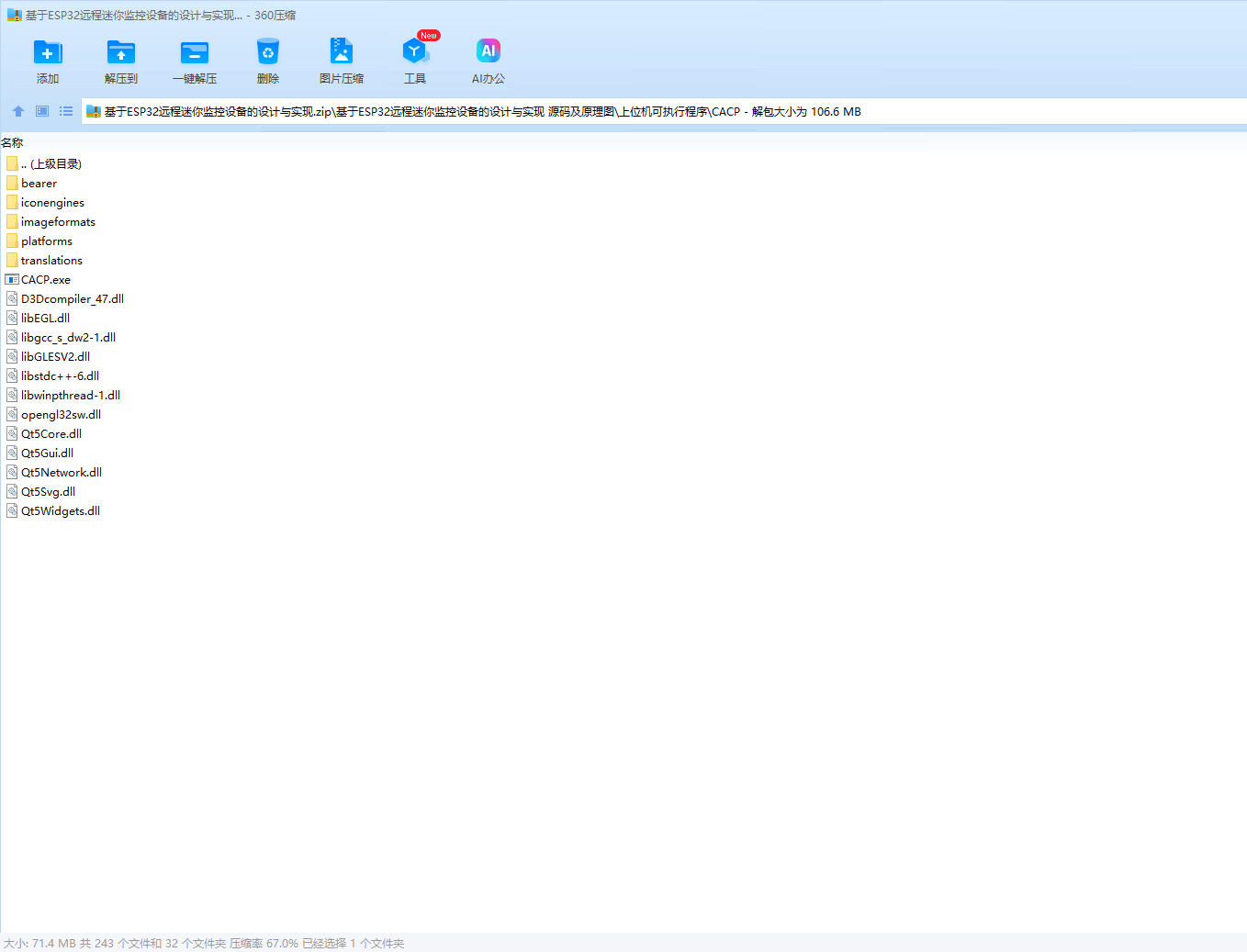This screenshot has width=1247, height=952.
Task: Select libgcc_s_dw2-1.dll file
Action: [x=61, y=338]
